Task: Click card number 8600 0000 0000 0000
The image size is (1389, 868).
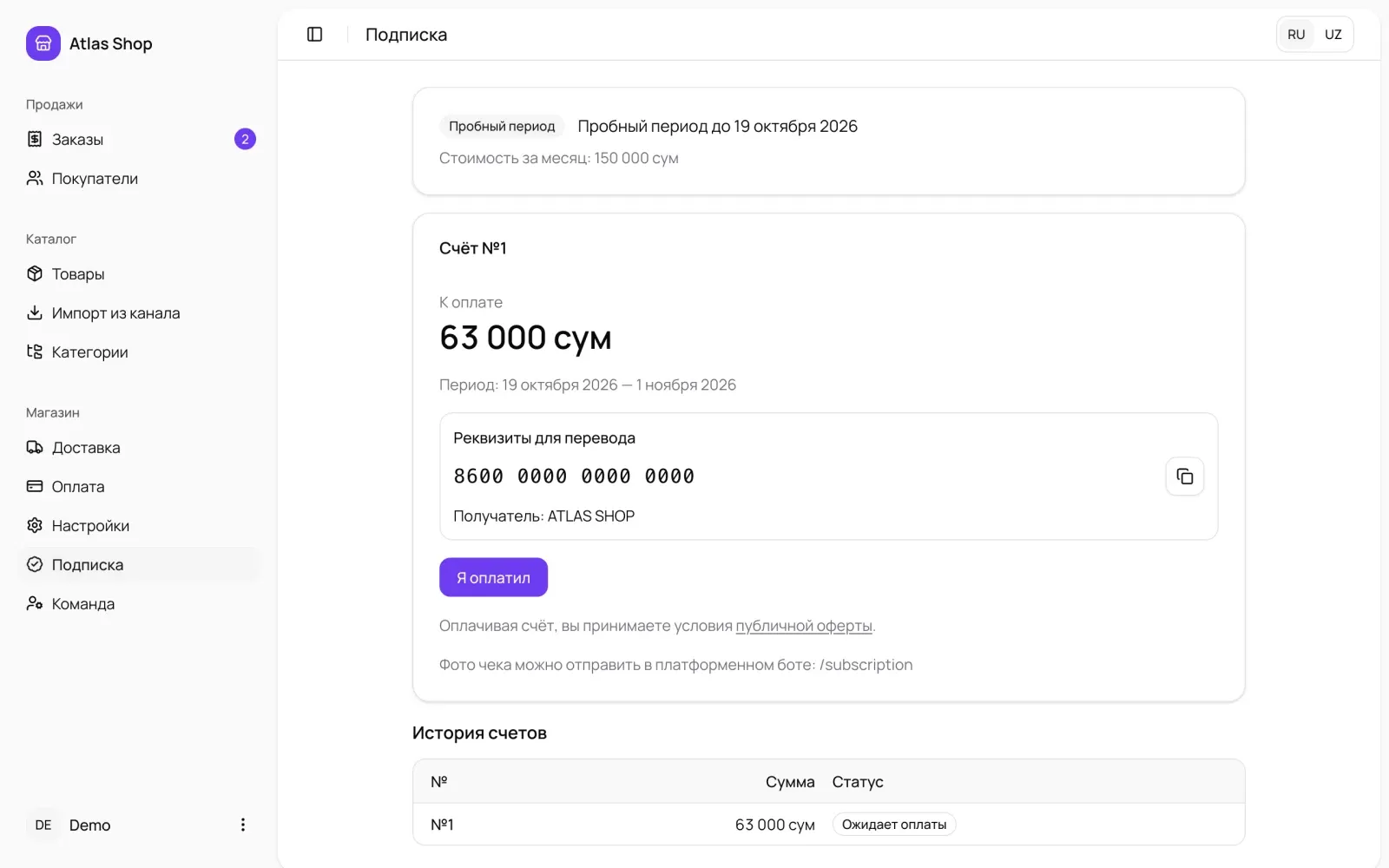Action: coord(574,477)
